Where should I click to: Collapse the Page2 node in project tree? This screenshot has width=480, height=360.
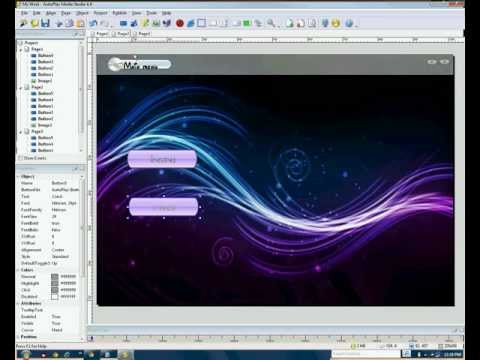click(21, 87)
